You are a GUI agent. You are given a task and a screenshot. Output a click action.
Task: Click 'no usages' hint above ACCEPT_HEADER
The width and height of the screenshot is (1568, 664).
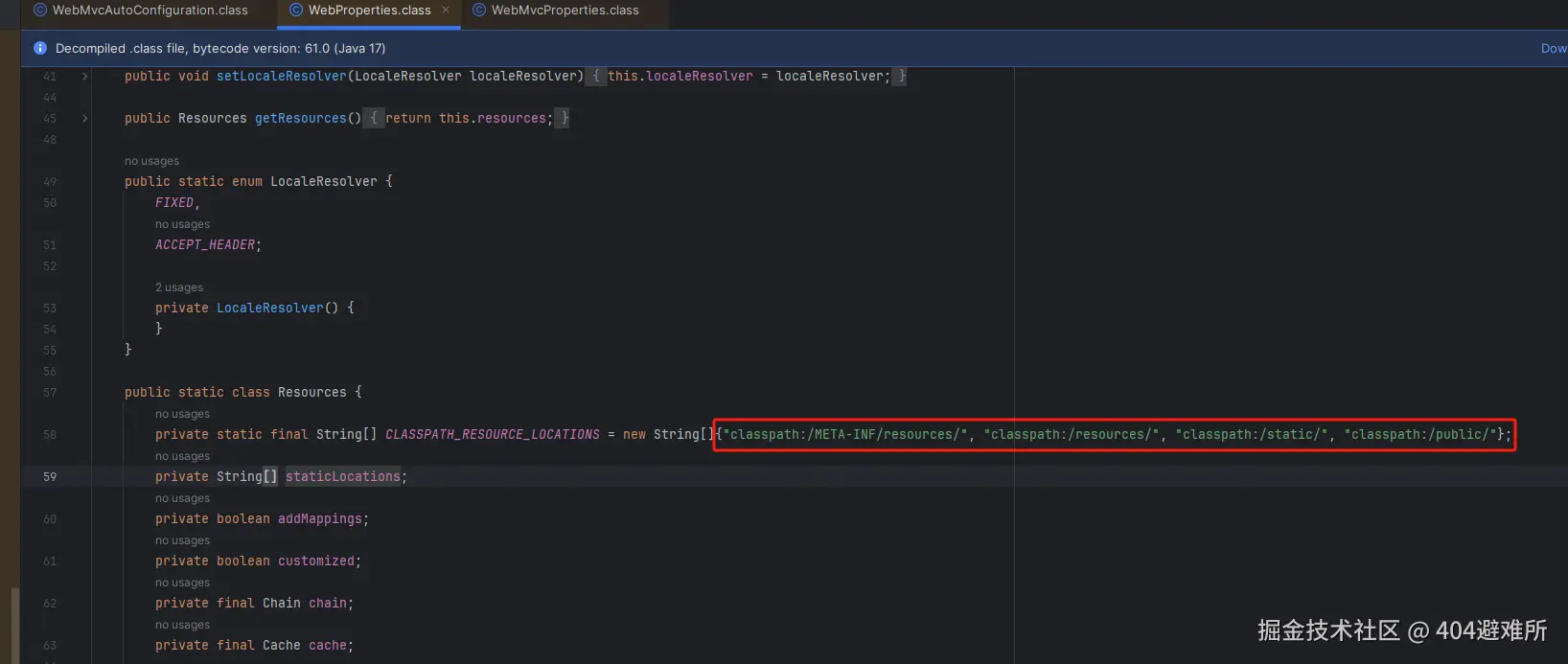(x=182, y=224)
